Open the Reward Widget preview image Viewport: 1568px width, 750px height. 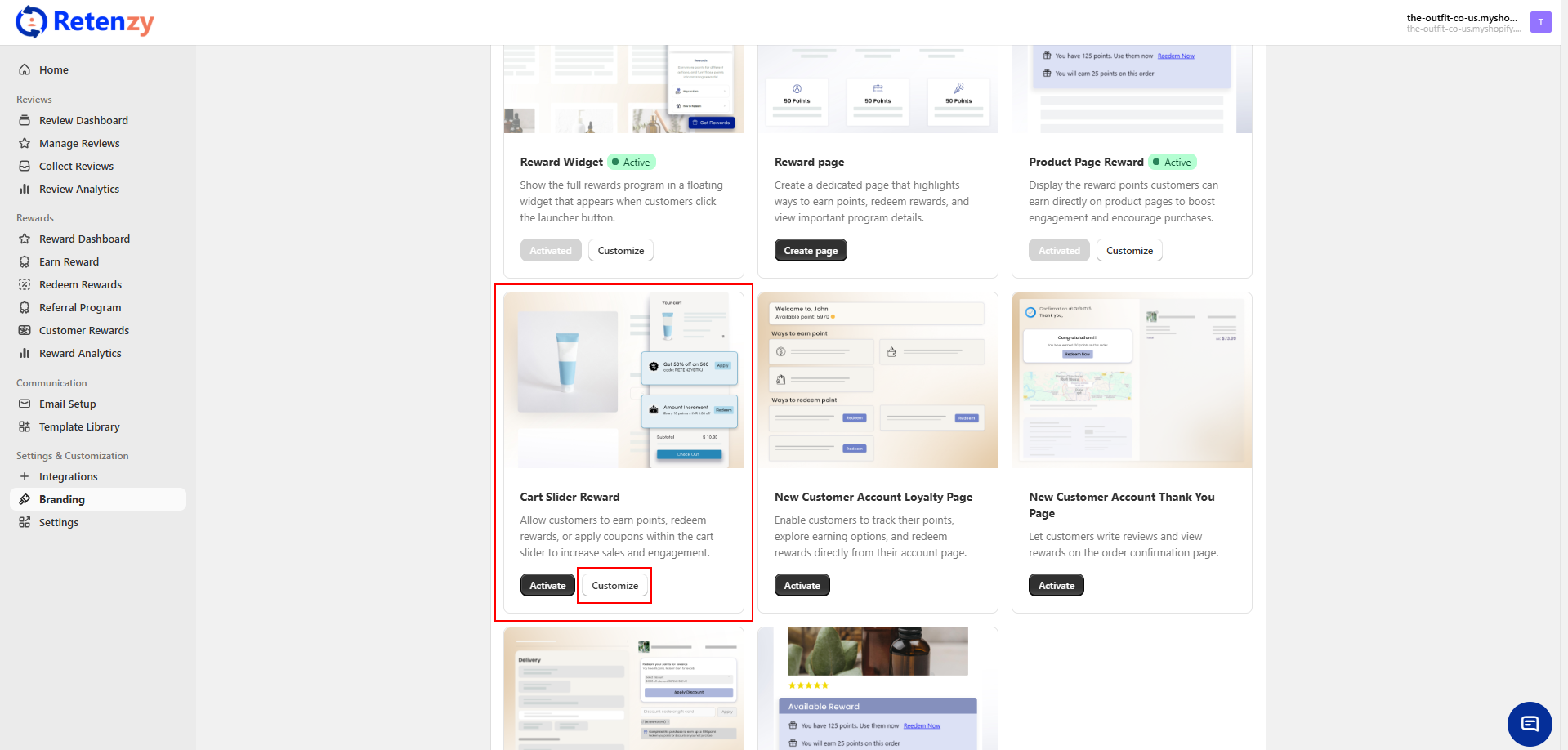tap(623, 89)
